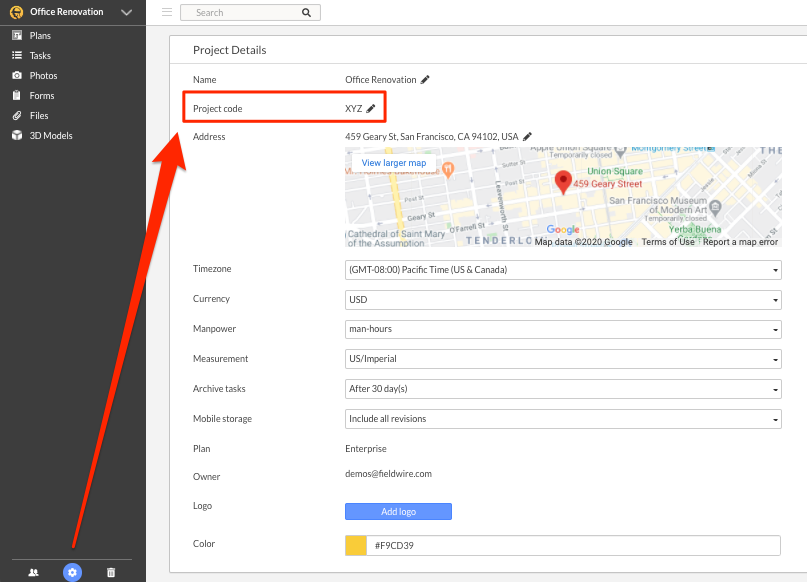
Task: Click the owner email demos@fieldwire.com
Action: point(389,474)
